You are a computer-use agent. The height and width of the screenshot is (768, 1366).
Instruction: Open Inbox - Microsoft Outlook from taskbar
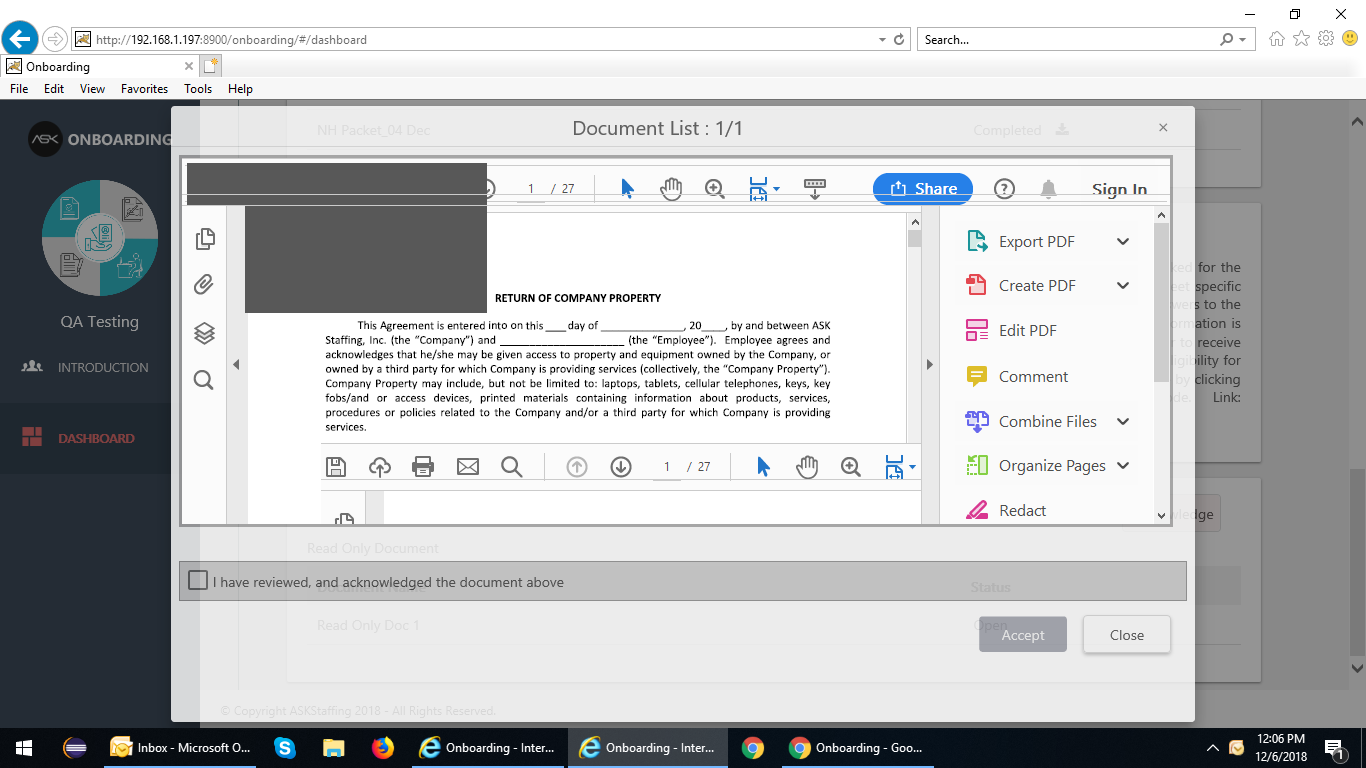(x=180, y=747)
